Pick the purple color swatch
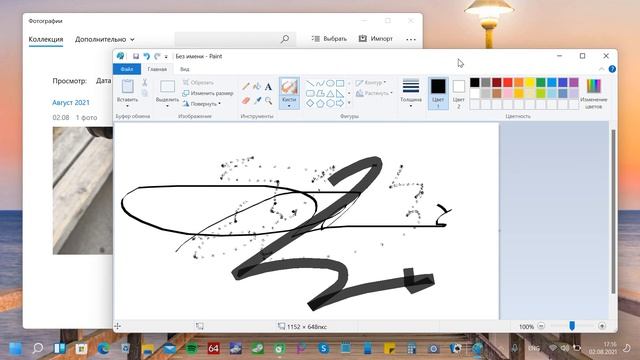This screenshot has height=360, width=640. [573, 82]
